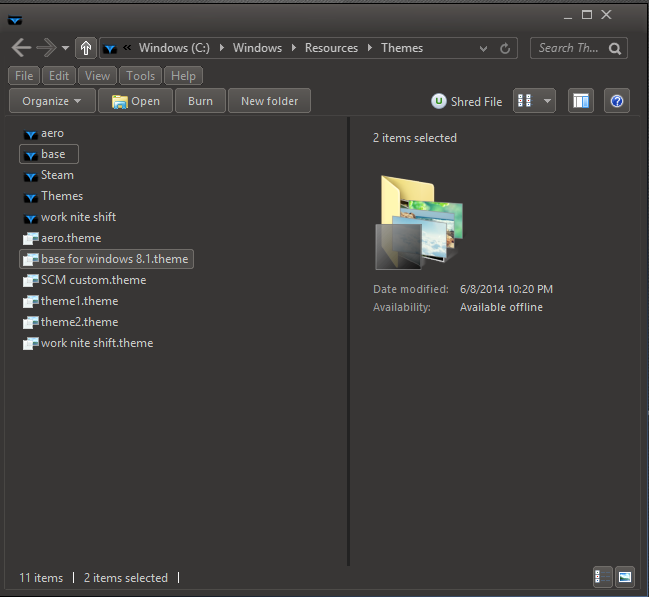649x597 pixels.
Task: Open the Organize dropdown
Action: pyautogui.click(x=52, y=101)
